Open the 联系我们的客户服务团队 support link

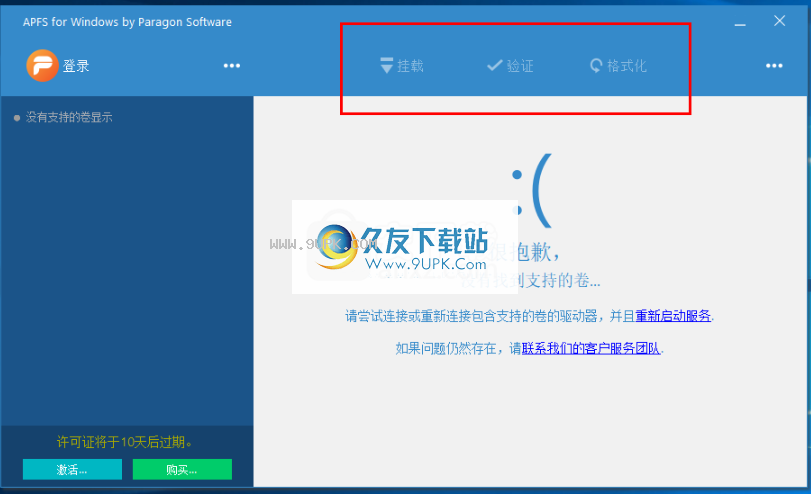point(591,349)
